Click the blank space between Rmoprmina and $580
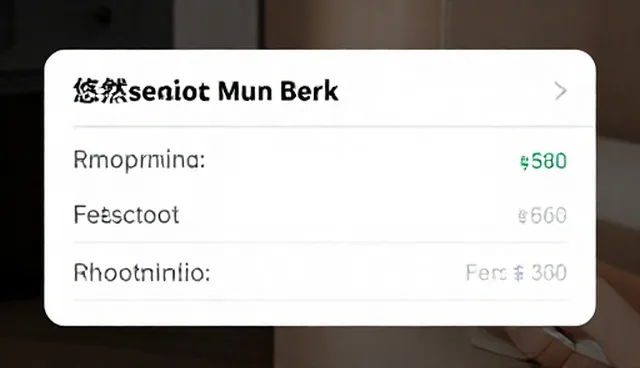This screenshot has width=640, height=368. tap(361, 161)
